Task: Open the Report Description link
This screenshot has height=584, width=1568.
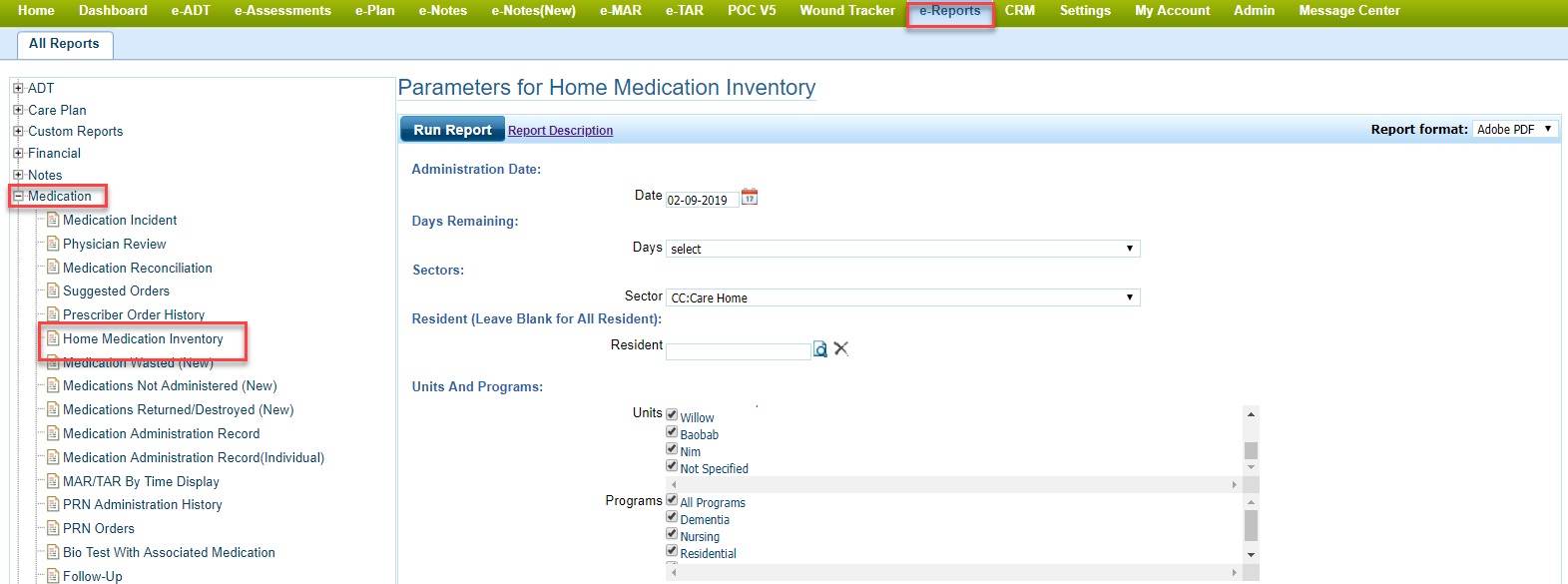Action: [560, 131]
